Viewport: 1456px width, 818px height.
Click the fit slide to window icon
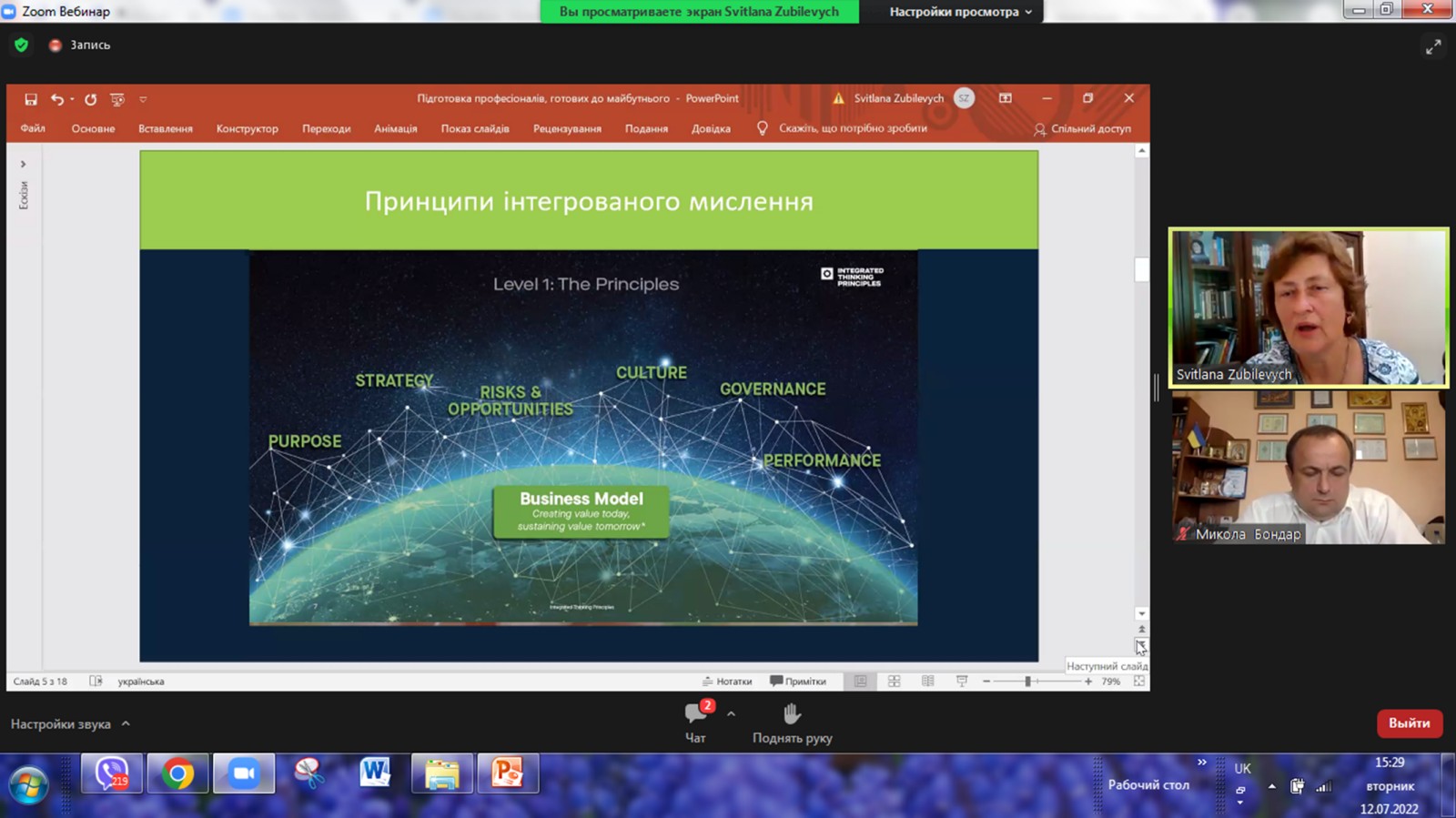(x=1138, y=682)
